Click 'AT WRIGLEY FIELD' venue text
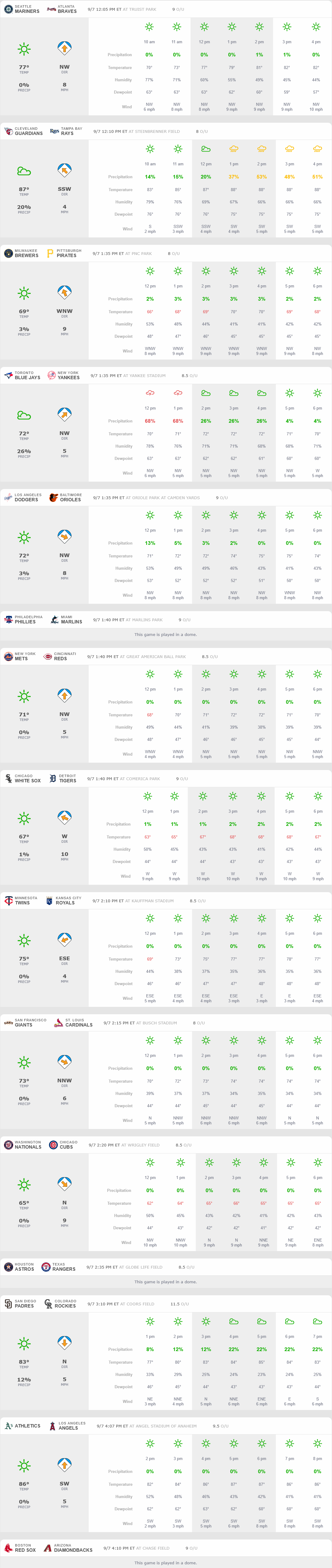The width and height of the screenshot is (332, 1568). pyautogui.click(x=140, y=1145)
